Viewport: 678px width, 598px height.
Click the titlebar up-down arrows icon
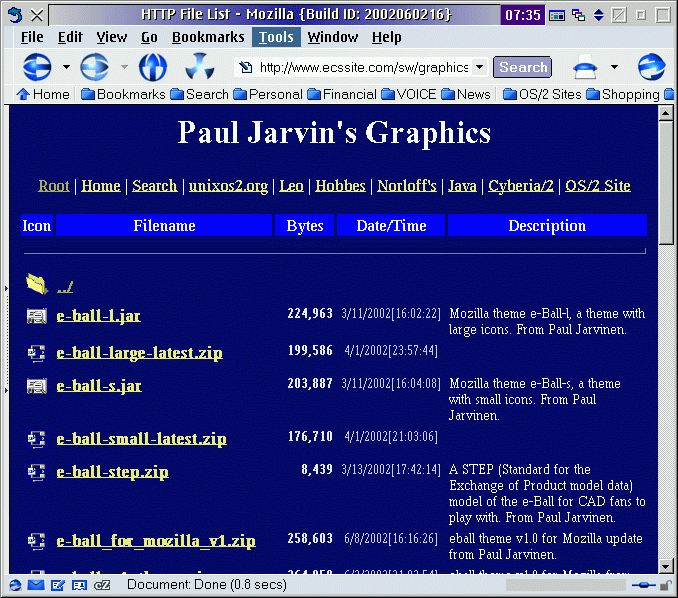598,16
